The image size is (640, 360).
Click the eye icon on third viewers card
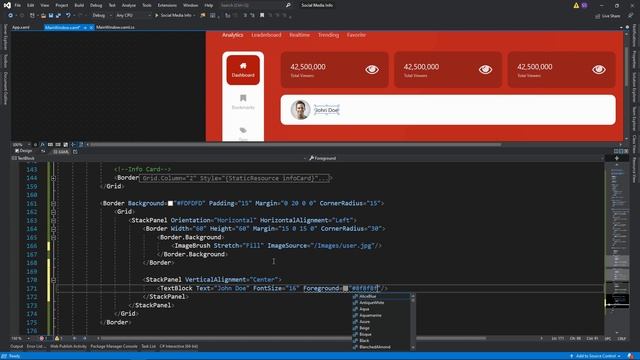pos(599,70)
